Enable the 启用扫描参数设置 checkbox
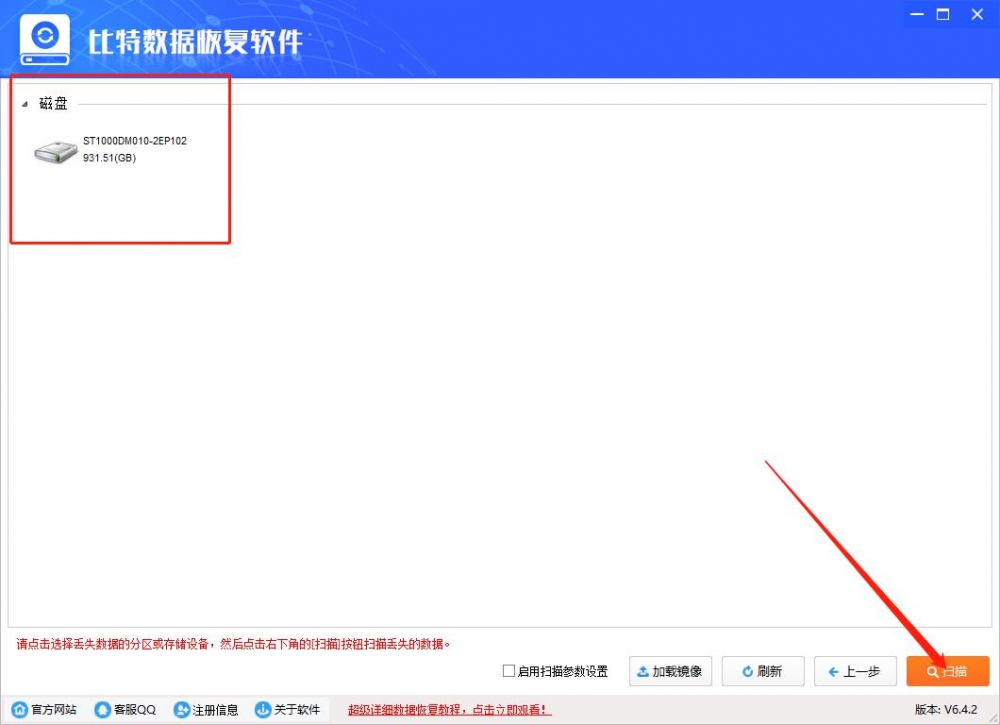 coord(508,671)
